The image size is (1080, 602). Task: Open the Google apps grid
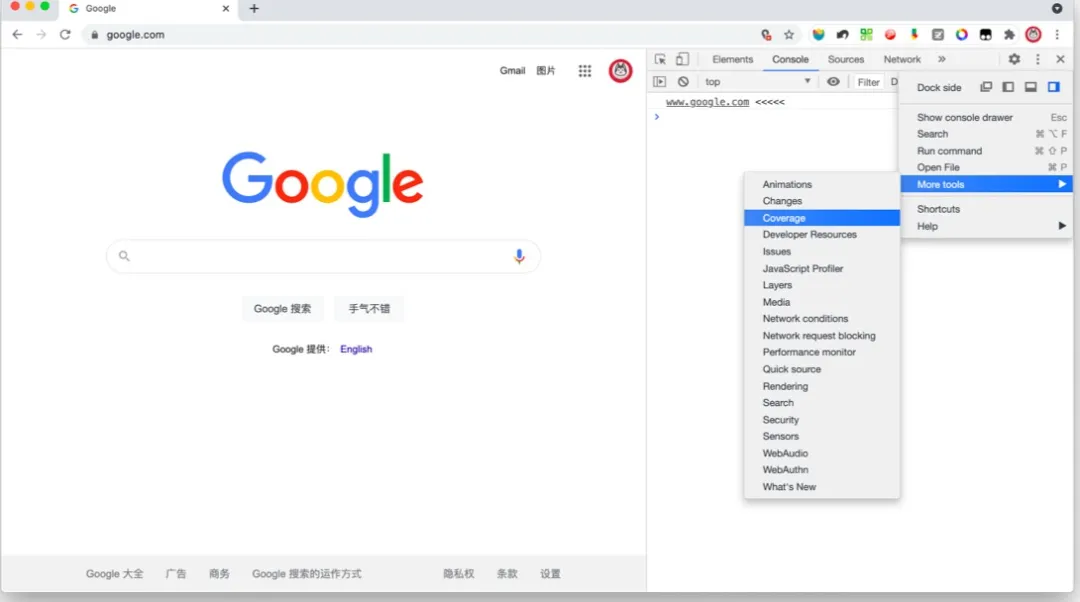point(585,70)
